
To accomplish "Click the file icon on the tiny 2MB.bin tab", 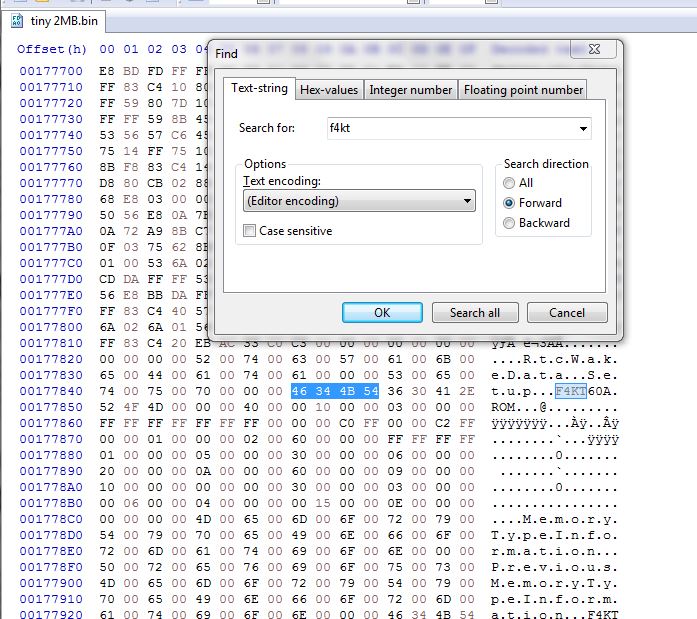I will click(17, 21).
